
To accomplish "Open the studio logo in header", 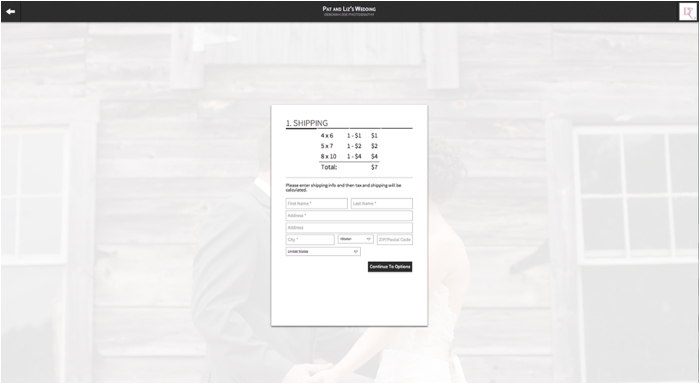I will tap(687, 12).
